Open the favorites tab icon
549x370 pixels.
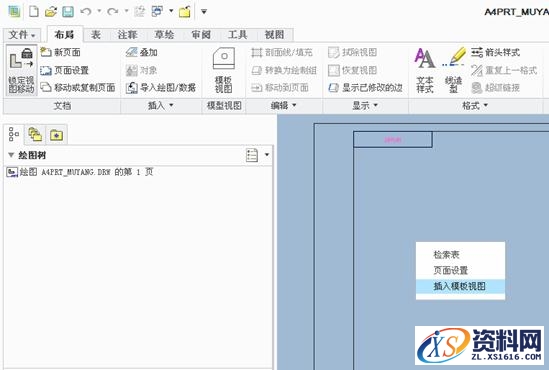tap(56, 135)
